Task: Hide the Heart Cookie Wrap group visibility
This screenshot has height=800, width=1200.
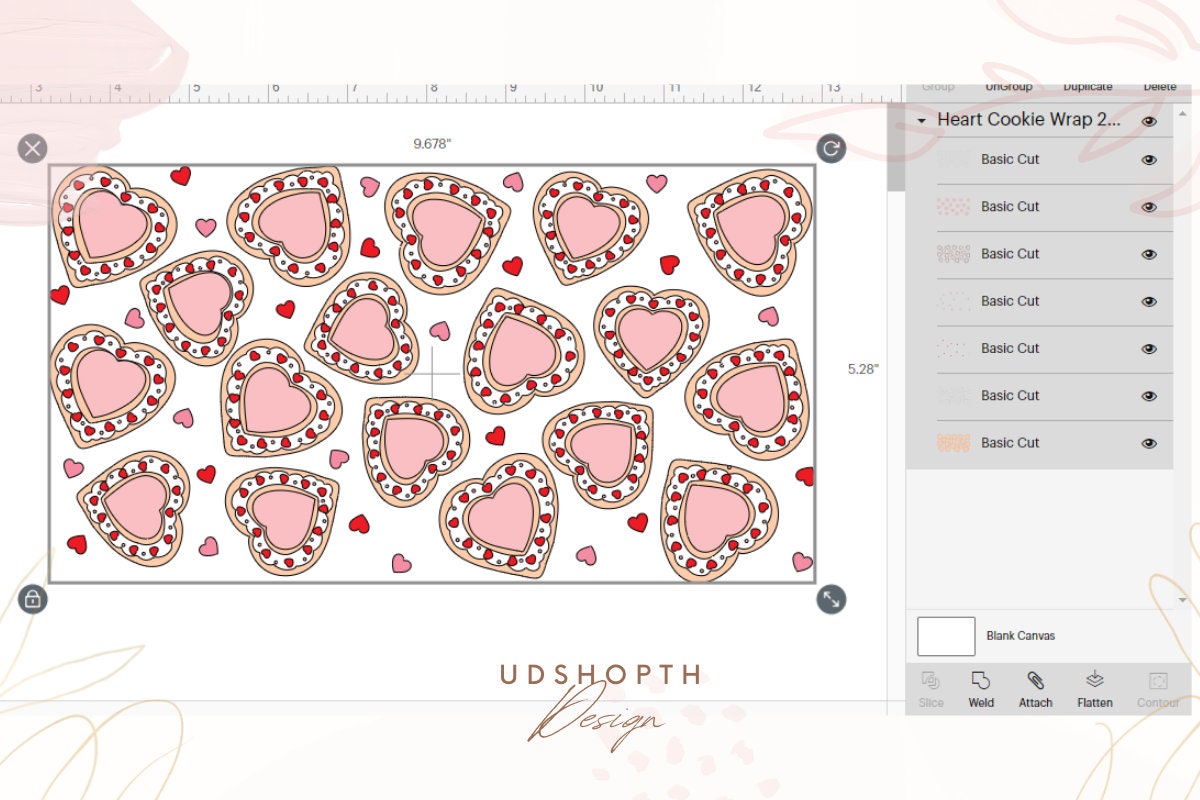Action: pyautogui.click(x=1151, y=120)
